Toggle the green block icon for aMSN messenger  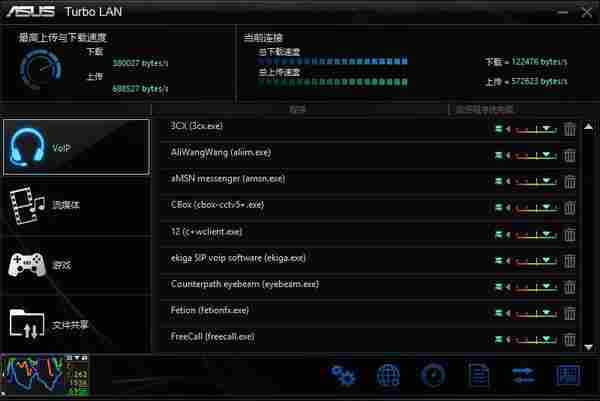point(498,181)
